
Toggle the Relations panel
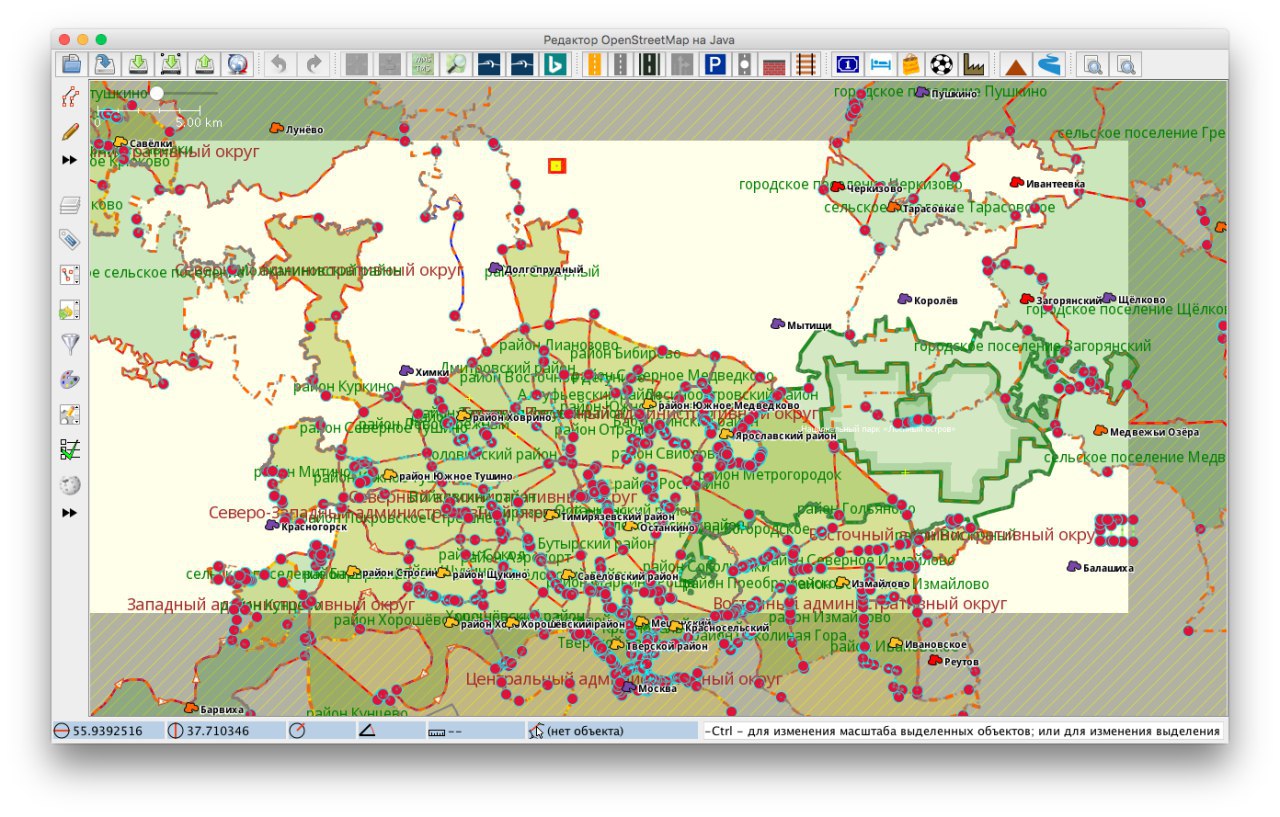tap(69, 310)
